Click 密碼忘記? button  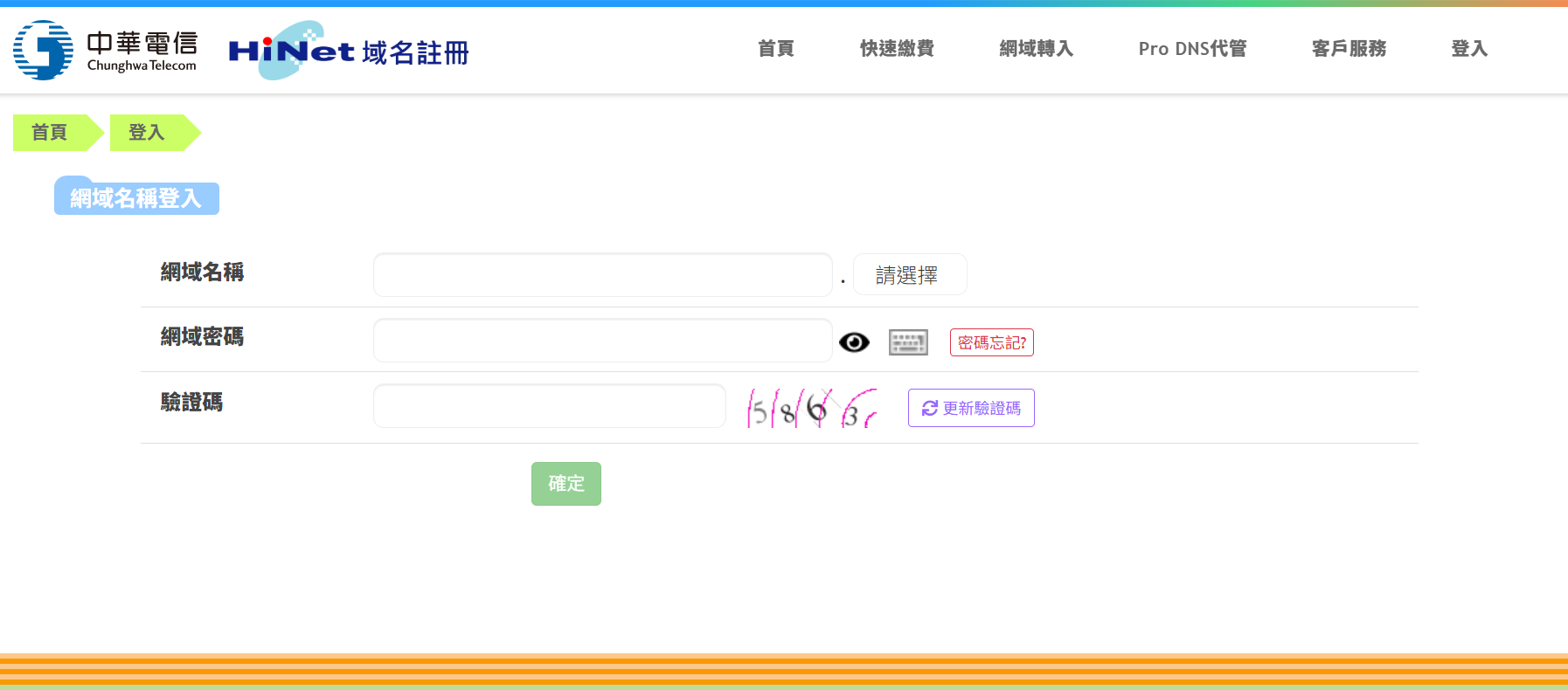tap(992, 342)
